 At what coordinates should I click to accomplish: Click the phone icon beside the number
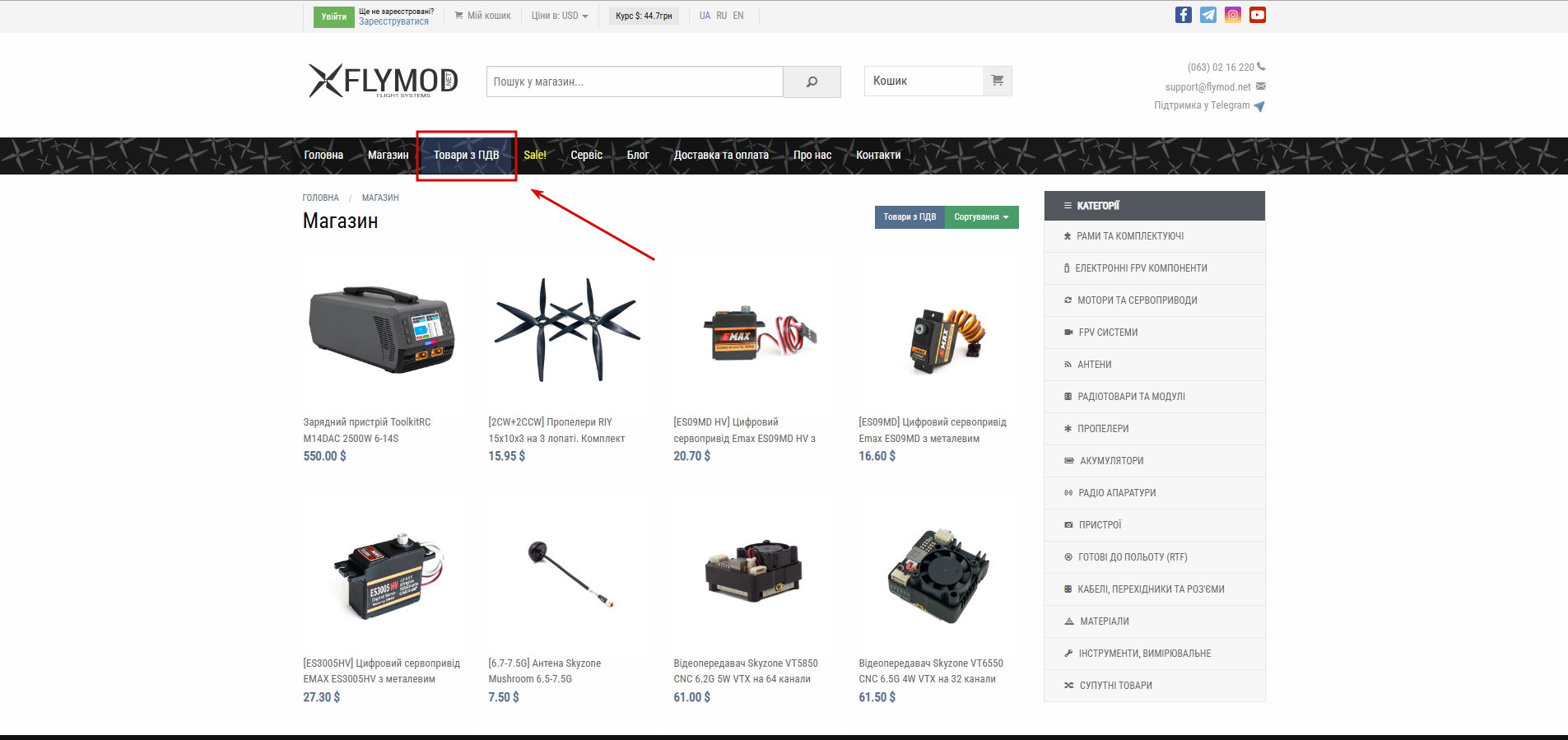(x=1261, y=67)
